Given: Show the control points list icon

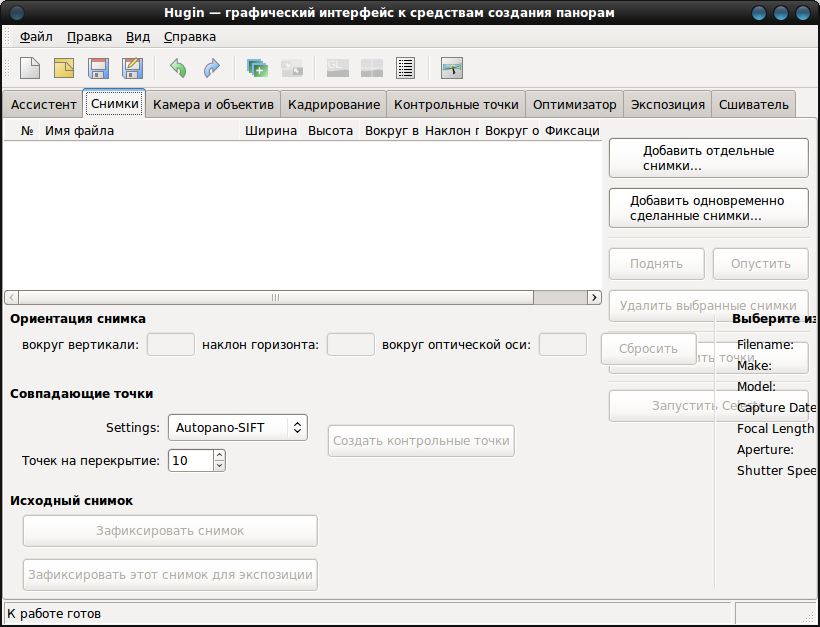Looking at the screenshot, I should [406, 68].
